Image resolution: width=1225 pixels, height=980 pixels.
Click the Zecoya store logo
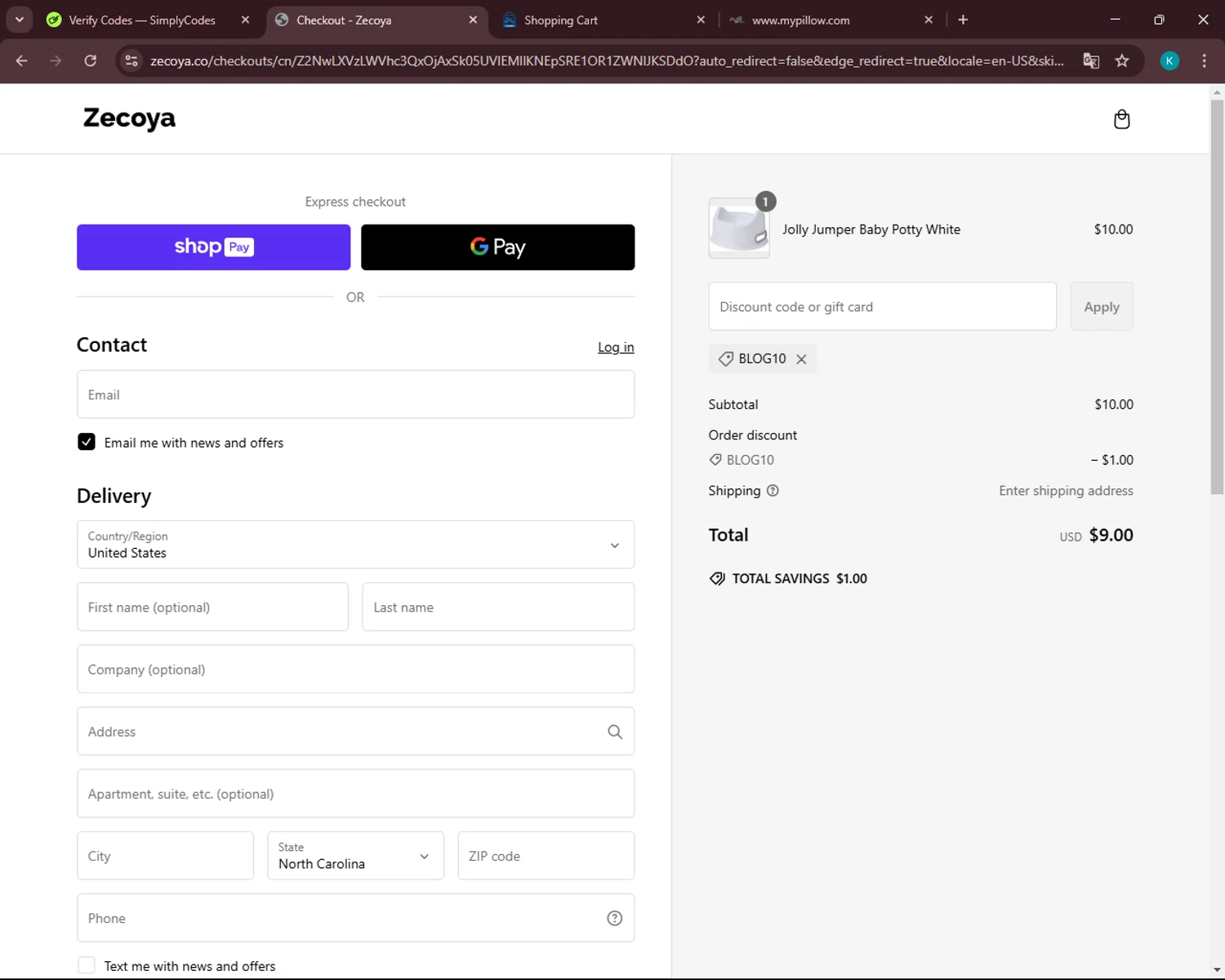129,118
